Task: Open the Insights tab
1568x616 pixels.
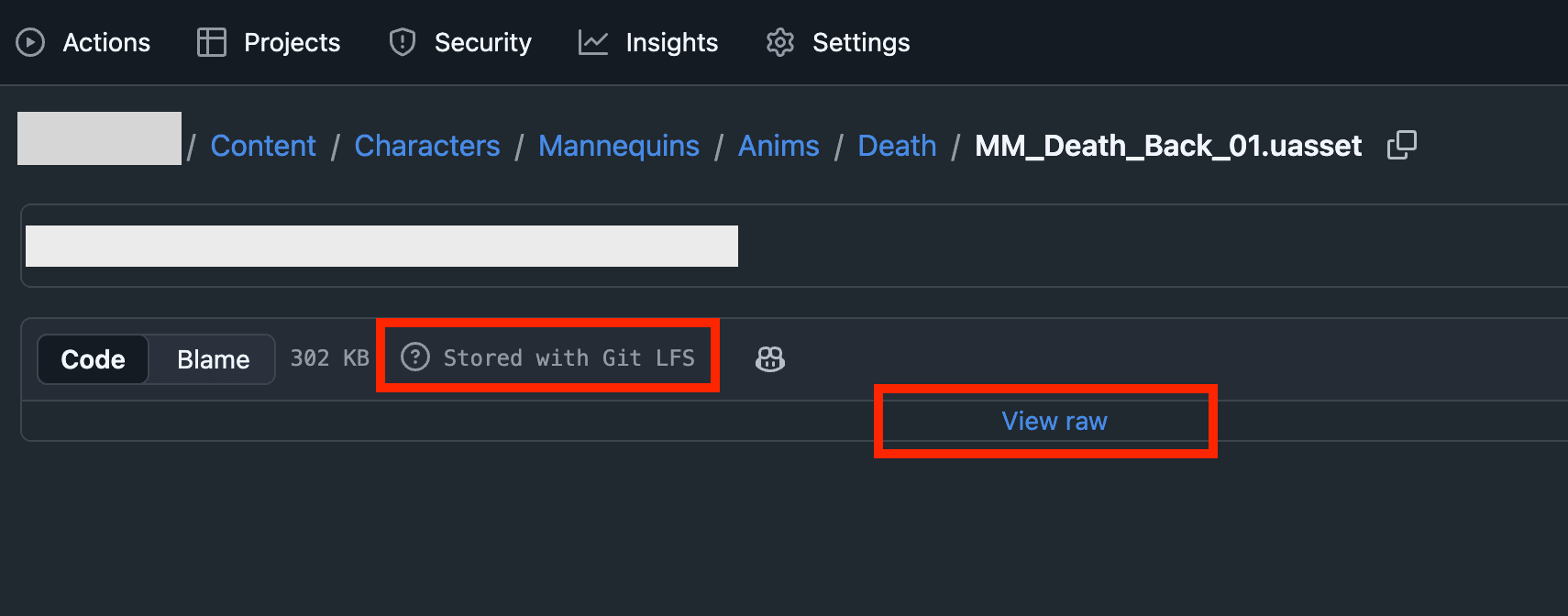Action: pos(671,42)
